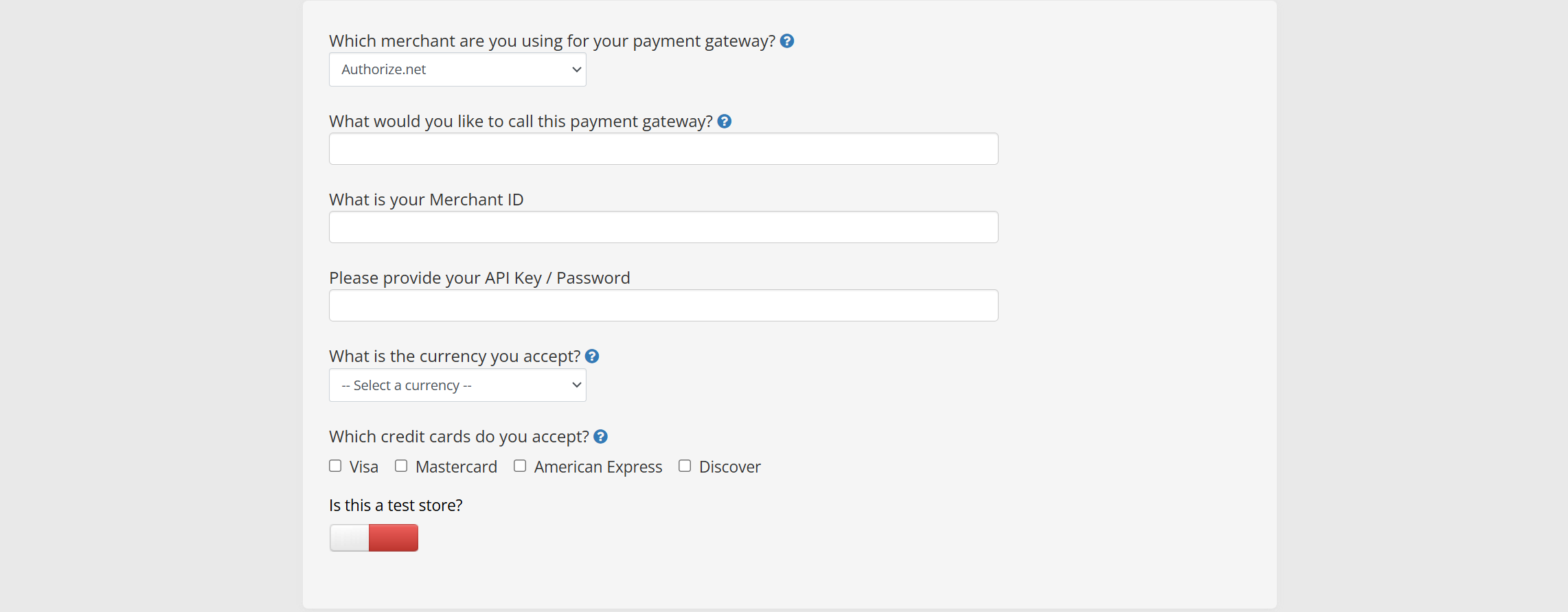Image resolution: width=1568 pixels, height=612 pixels.
Task: Click the payment gateway name input field
Action: (663, 149)
